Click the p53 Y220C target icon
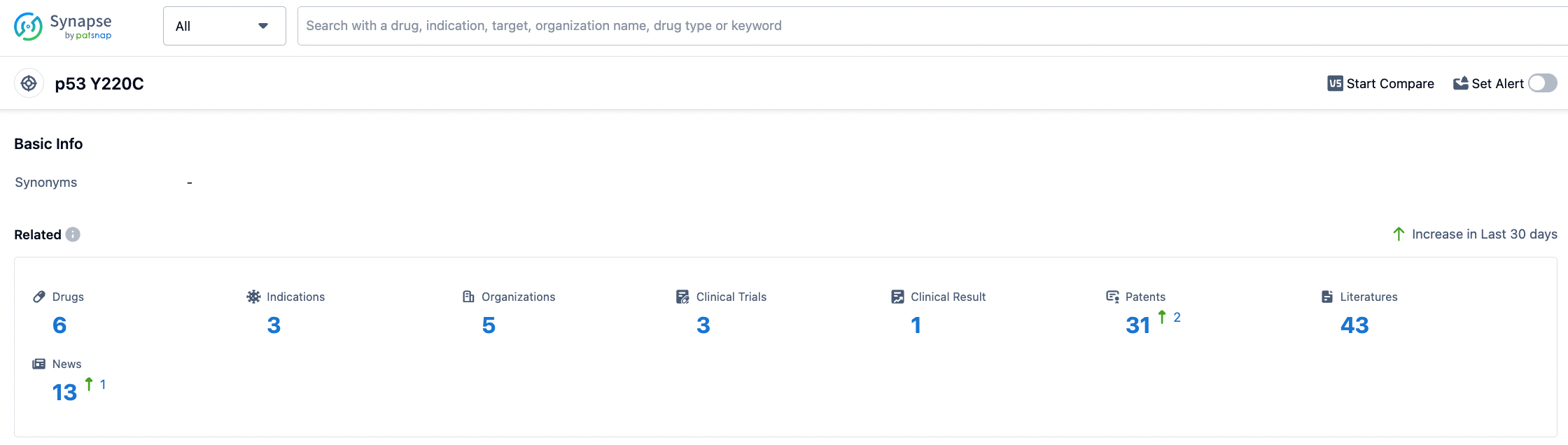 (29, 84)
